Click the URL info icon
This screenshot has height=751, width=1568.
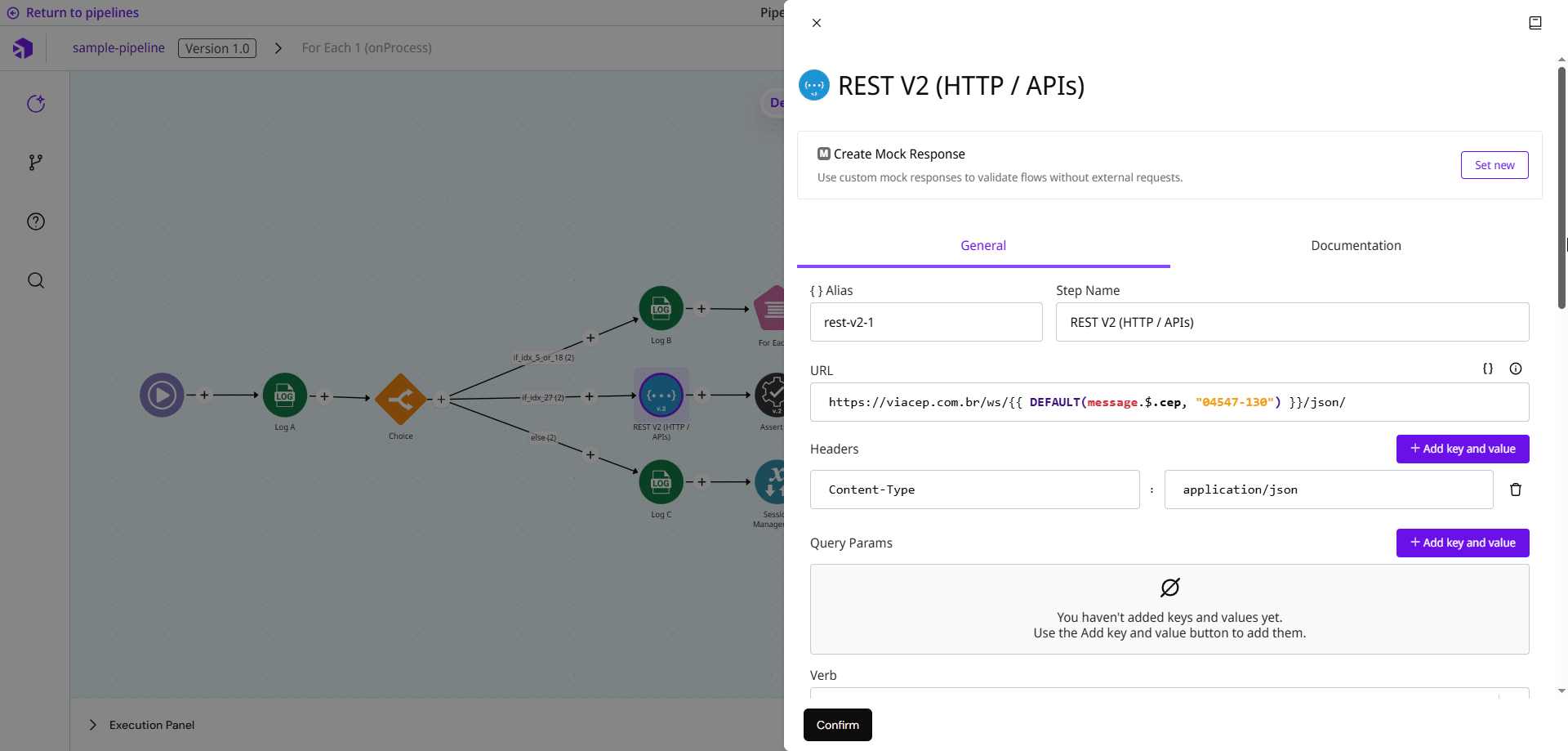(1515, 369)
